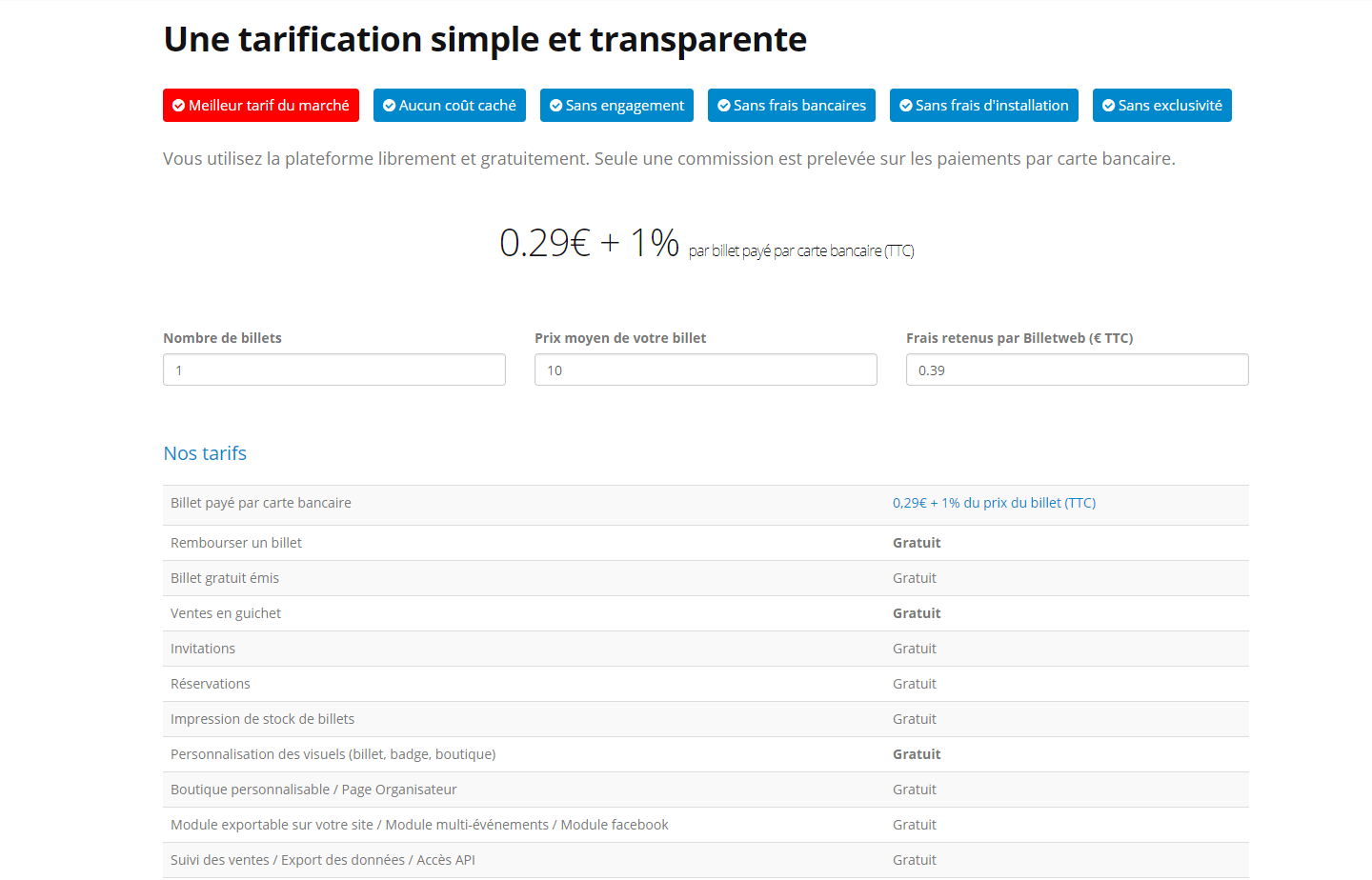Open the Nos tarifs heading link

205,453
